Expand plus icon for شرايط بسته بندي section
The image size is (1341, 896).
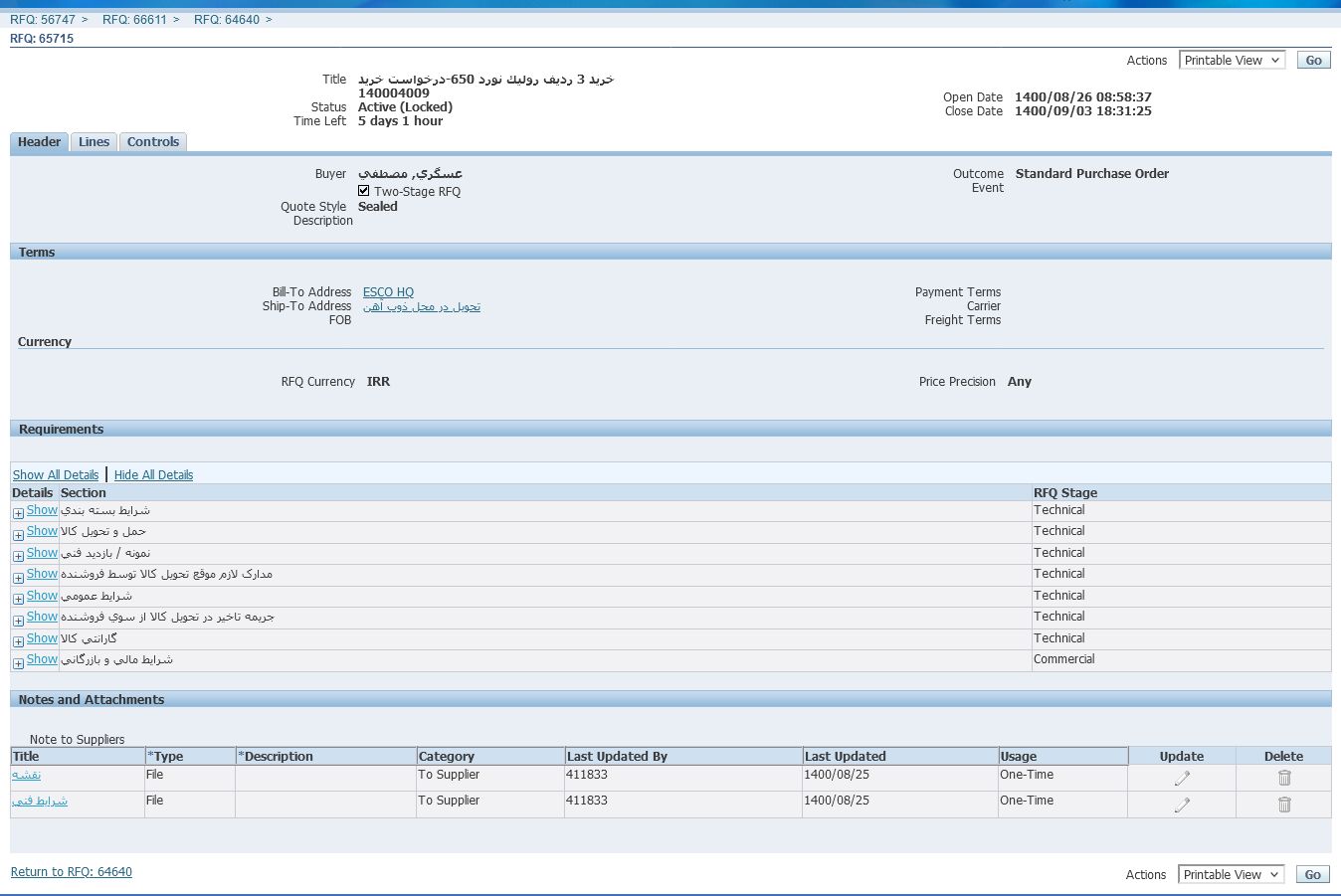point(18,513)
